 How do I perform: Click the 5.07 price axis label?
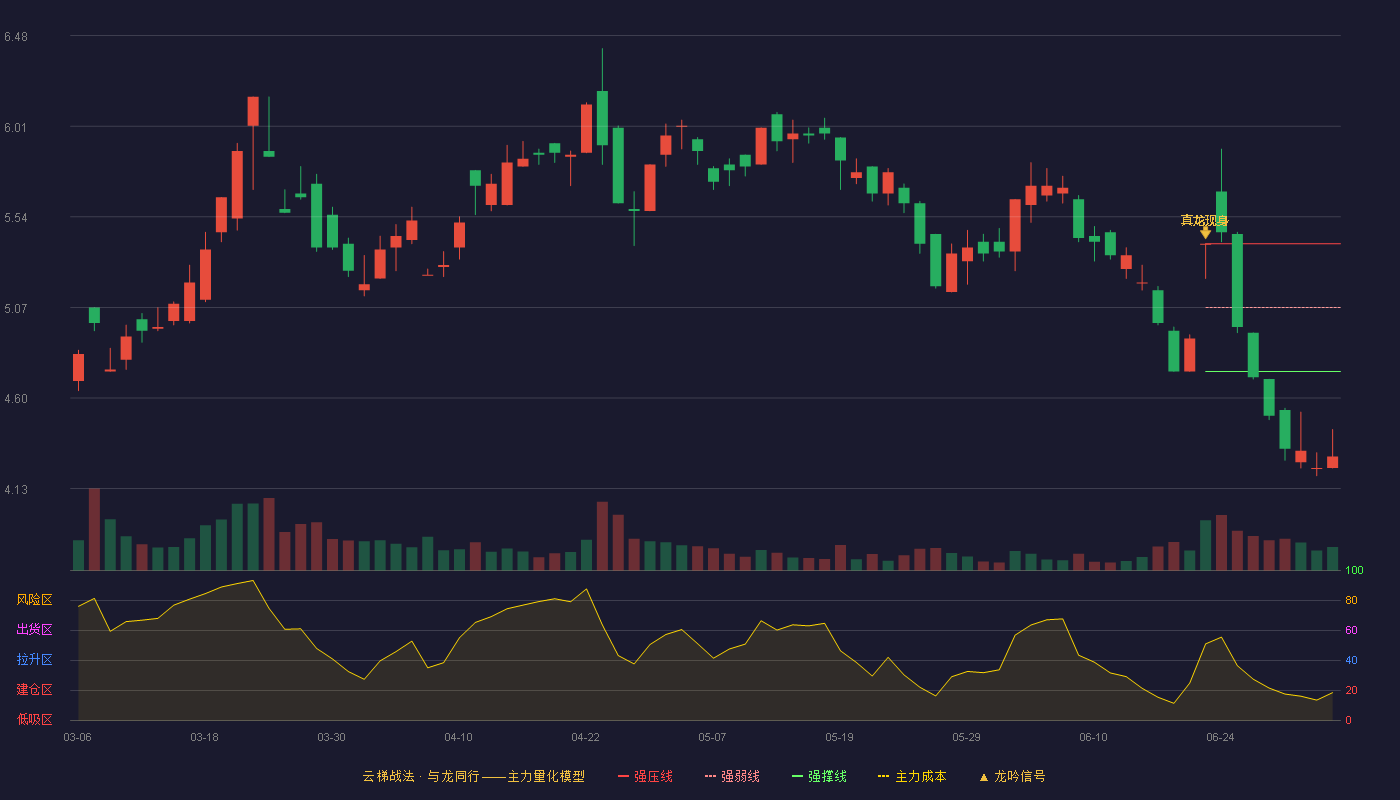16,309
